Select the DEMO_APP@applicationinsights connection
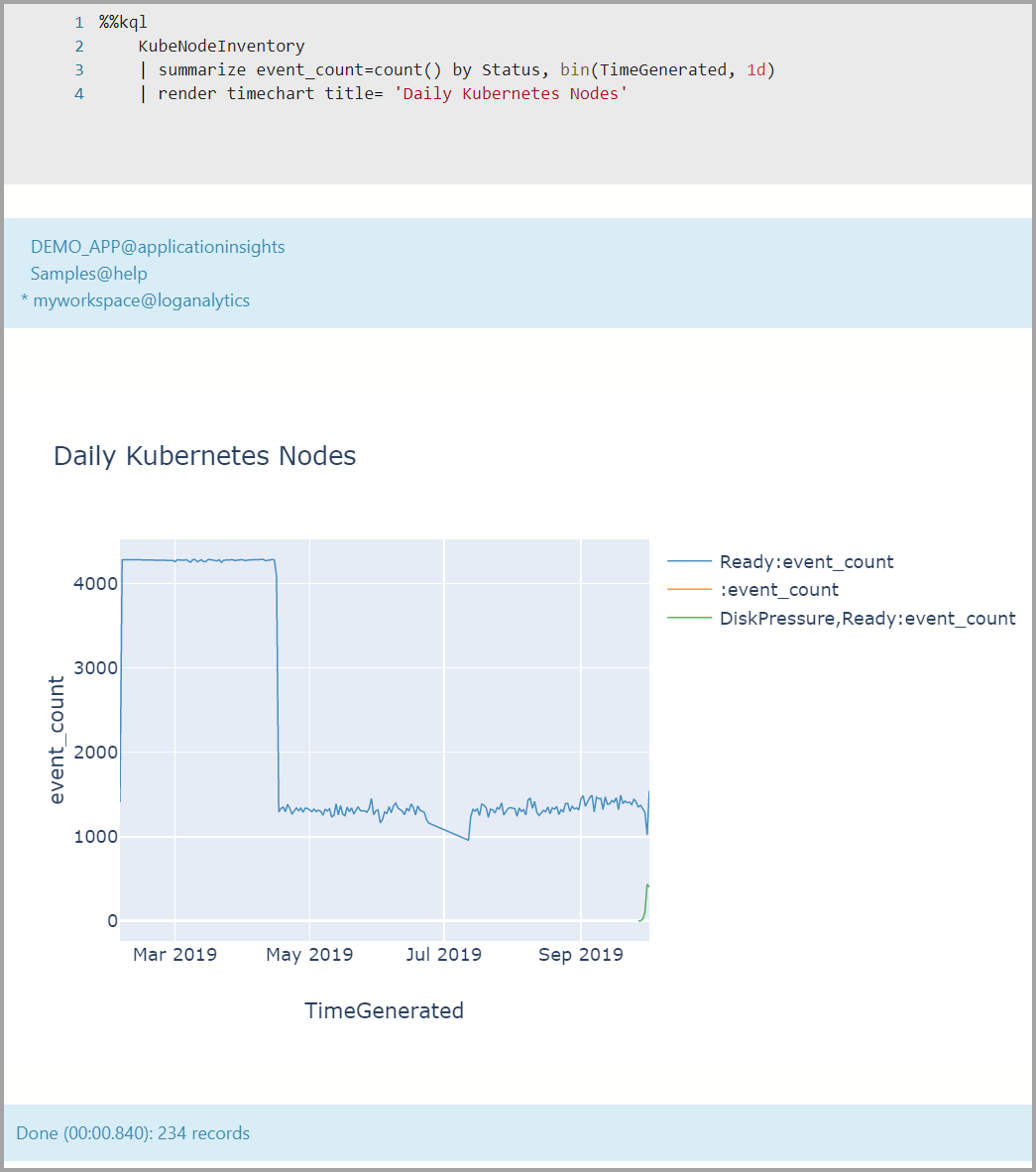This screenshot has height=1172, width=1036. click(158, 246)
